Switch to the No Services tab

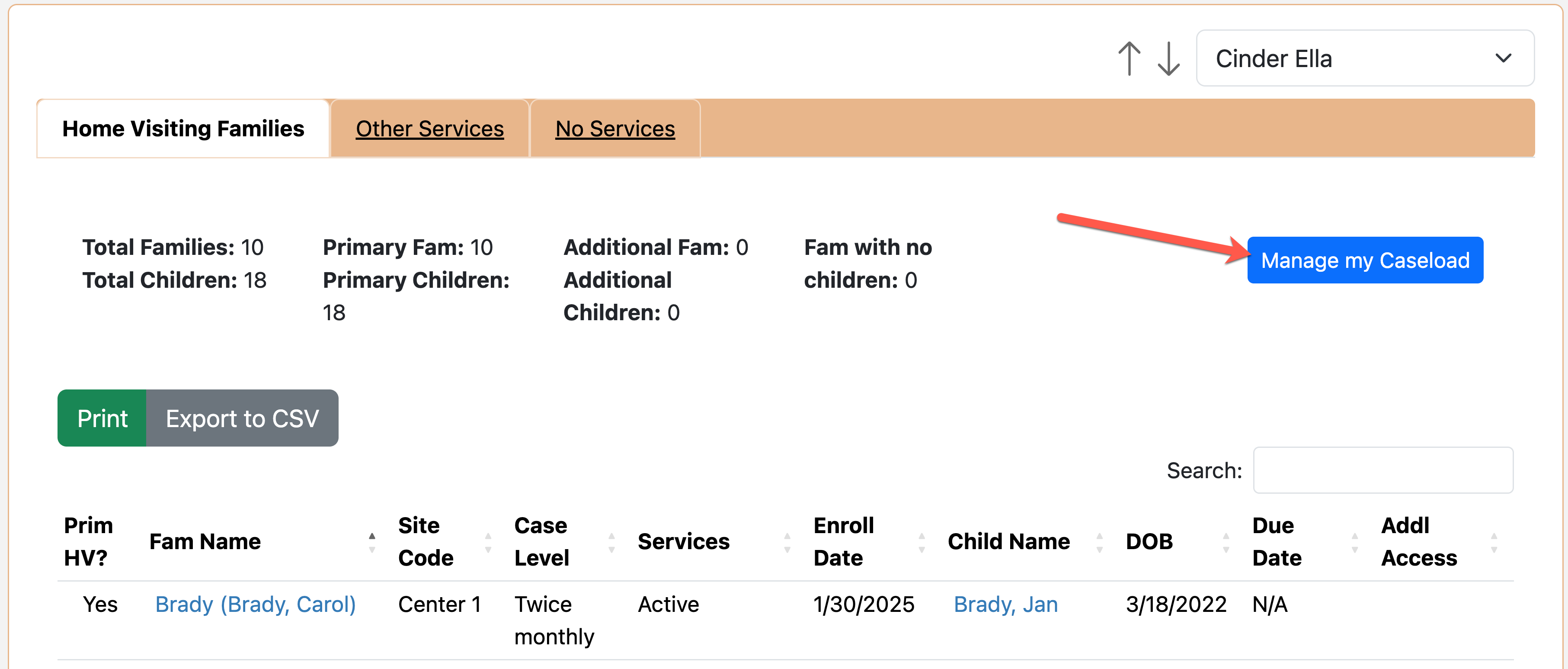[615, 129]
